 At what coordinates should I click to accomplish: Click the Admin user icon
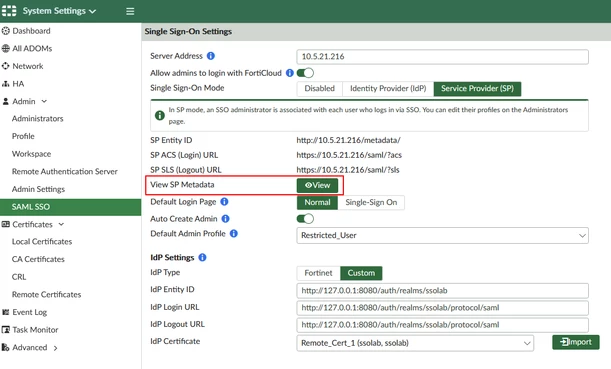(5, 101)
